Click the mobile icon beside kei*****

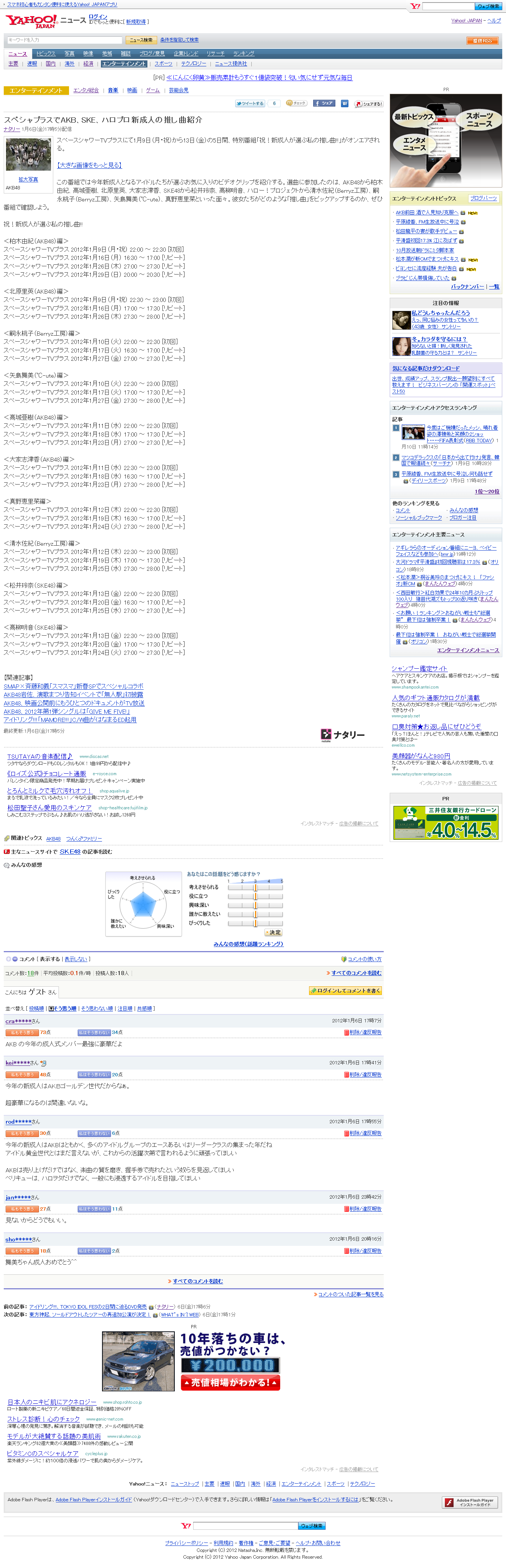[x=43, y=1063]
